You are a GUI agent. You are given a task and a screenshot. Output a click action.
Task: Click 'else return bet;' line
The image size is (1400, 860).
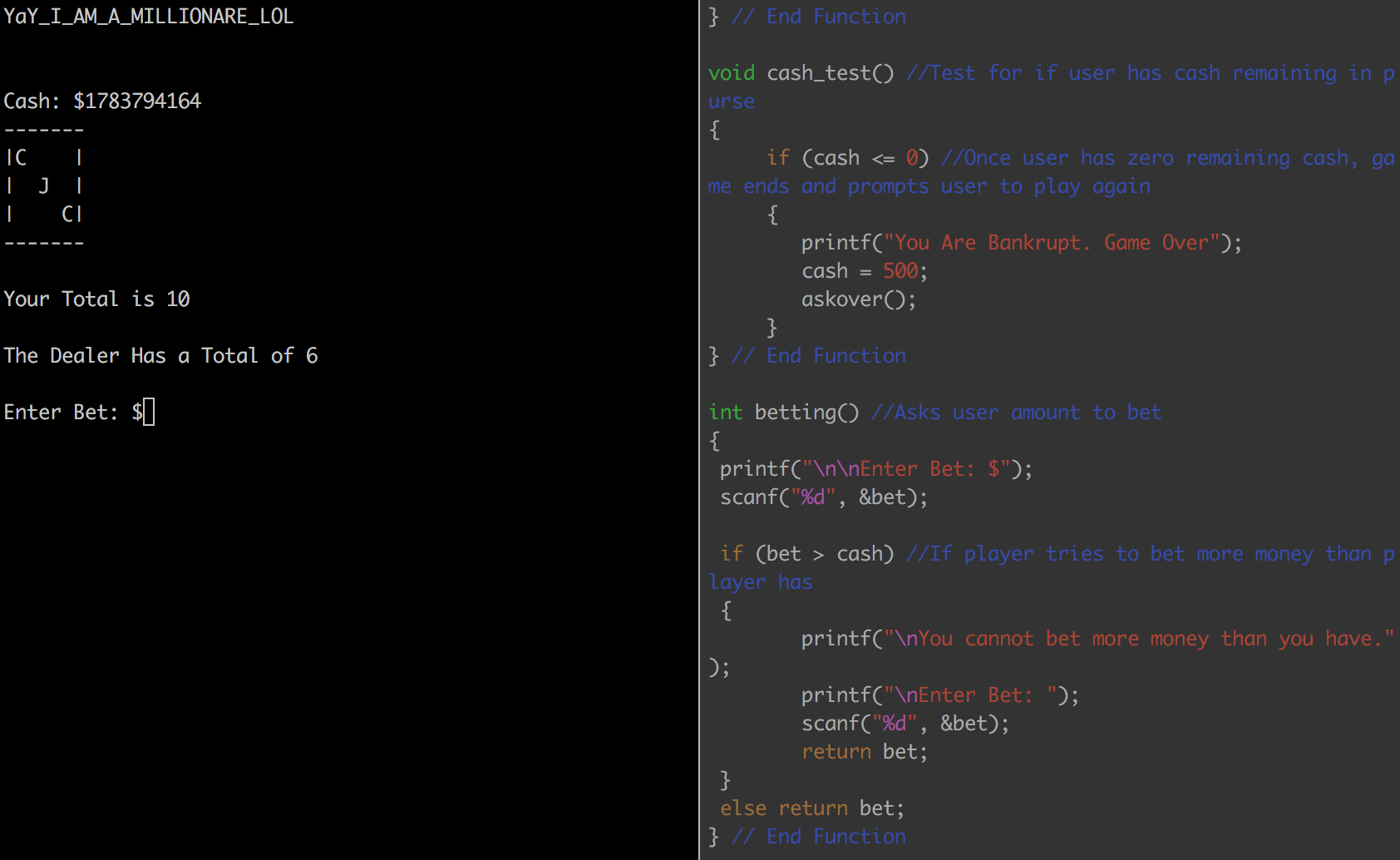[812, 808]
